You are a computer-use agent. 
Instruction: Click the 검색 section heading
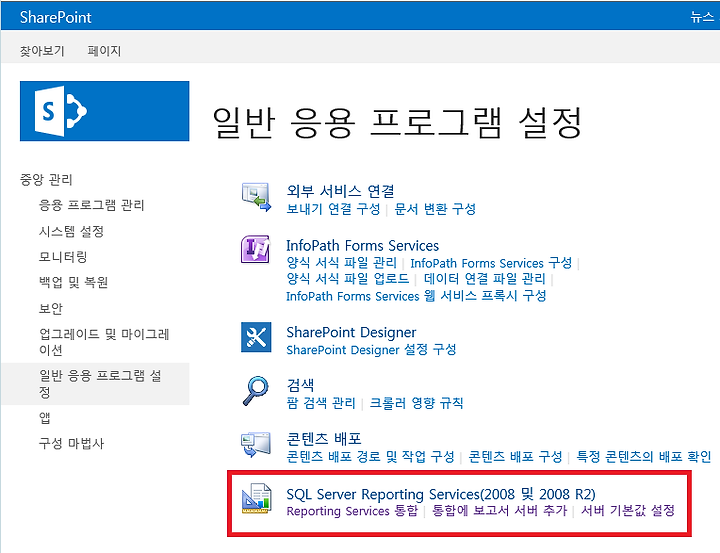(x=300, y=384)
